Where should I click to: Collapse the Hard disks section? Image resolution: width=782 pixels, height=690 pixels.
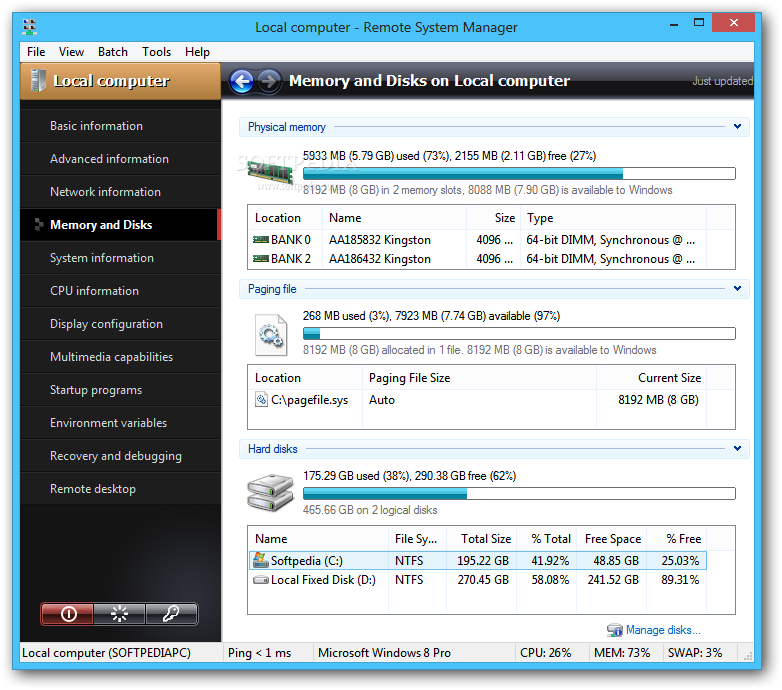[x=737, y=449]
